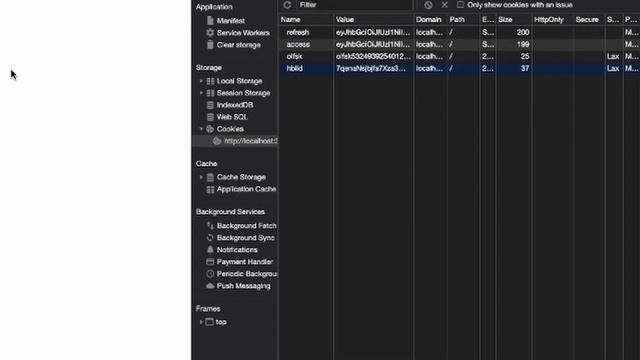Click the Local Storage grid icon
This screenshot has height=360, width=640.
tap(210, 81)
